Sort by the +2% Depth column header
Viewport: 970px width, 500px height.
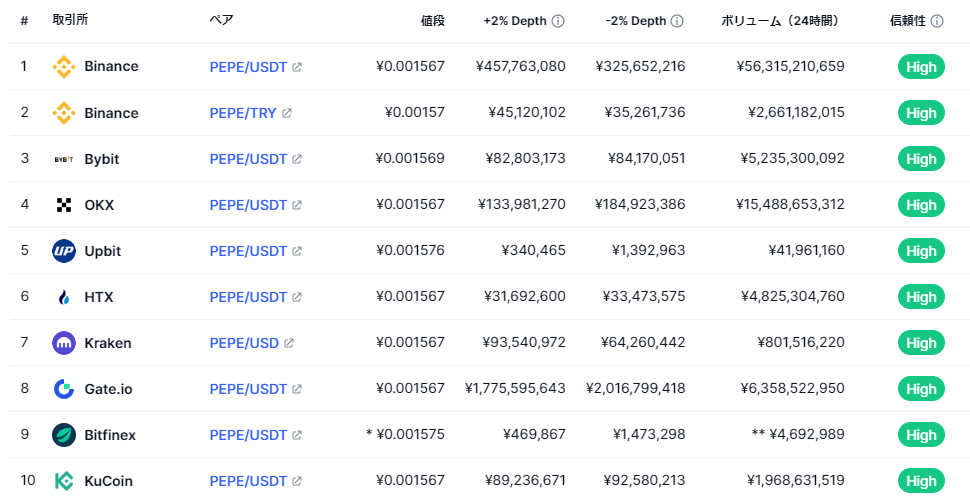[x=515, y=21]
